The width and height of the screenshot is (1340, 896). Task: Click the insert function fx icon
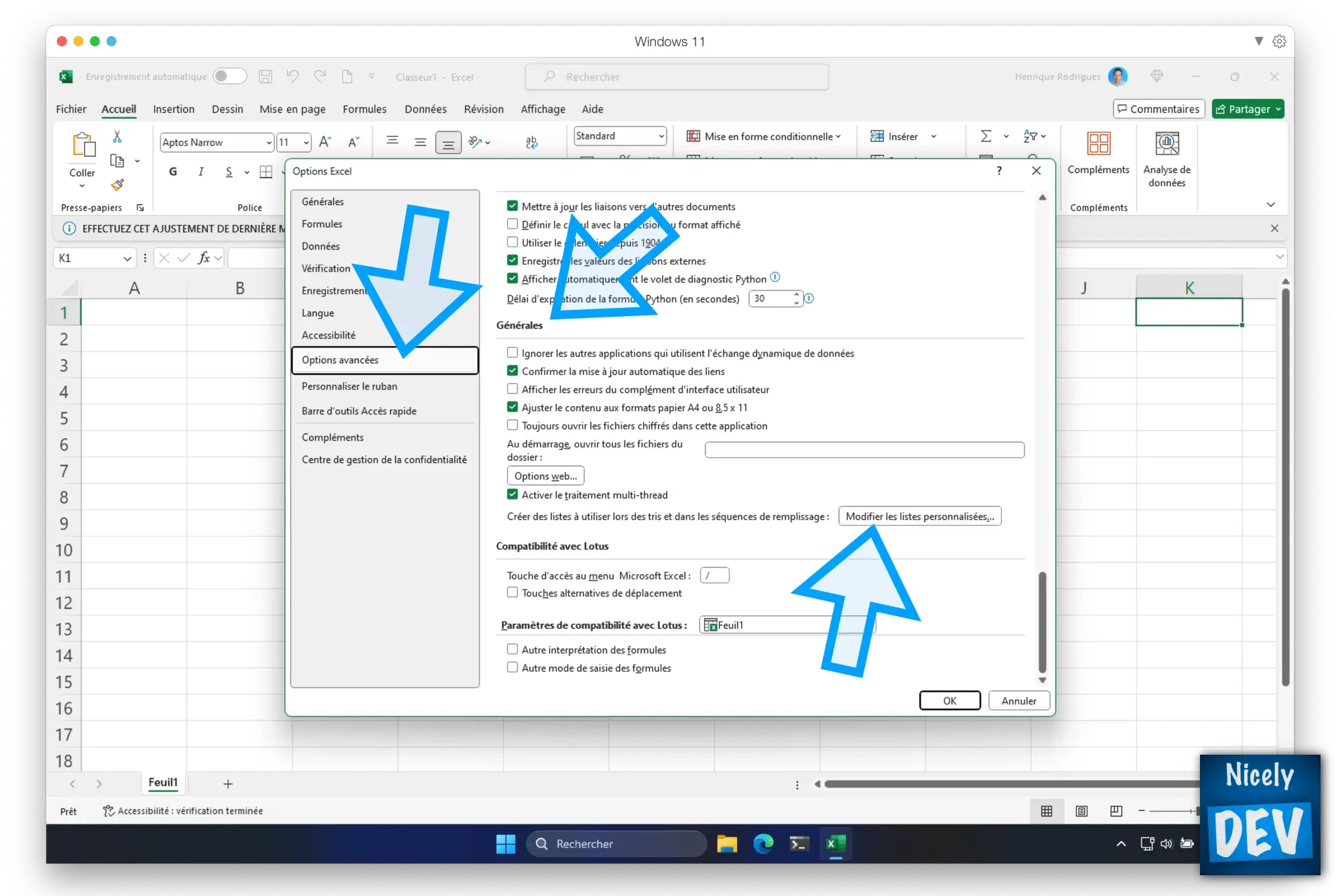point(204,258)
